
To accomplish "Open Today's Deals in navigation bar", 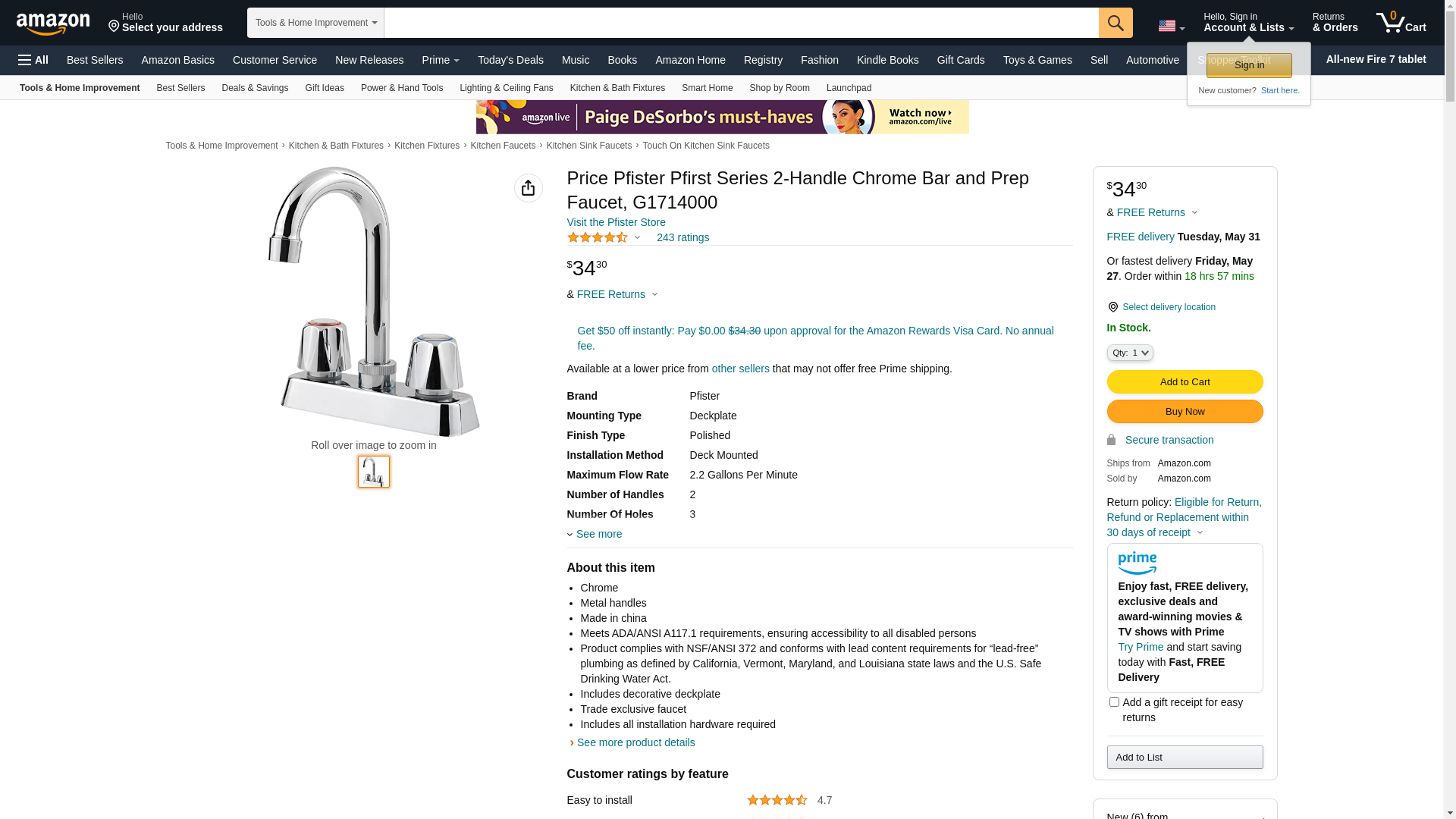I will (x=510, y=60).
